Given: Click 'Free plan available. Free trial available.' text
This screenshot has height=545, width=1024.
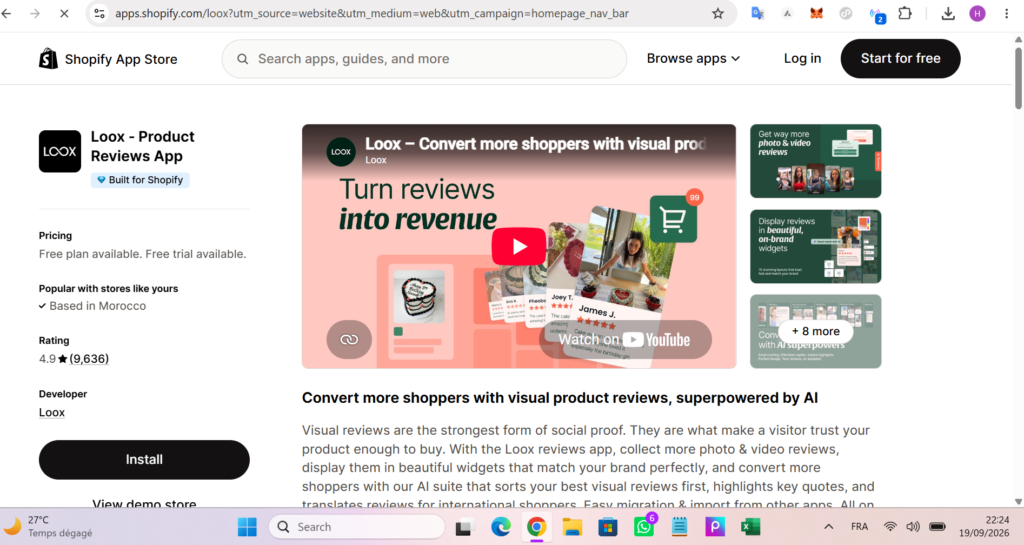Looking at the screenshot, I should [142, 254].
